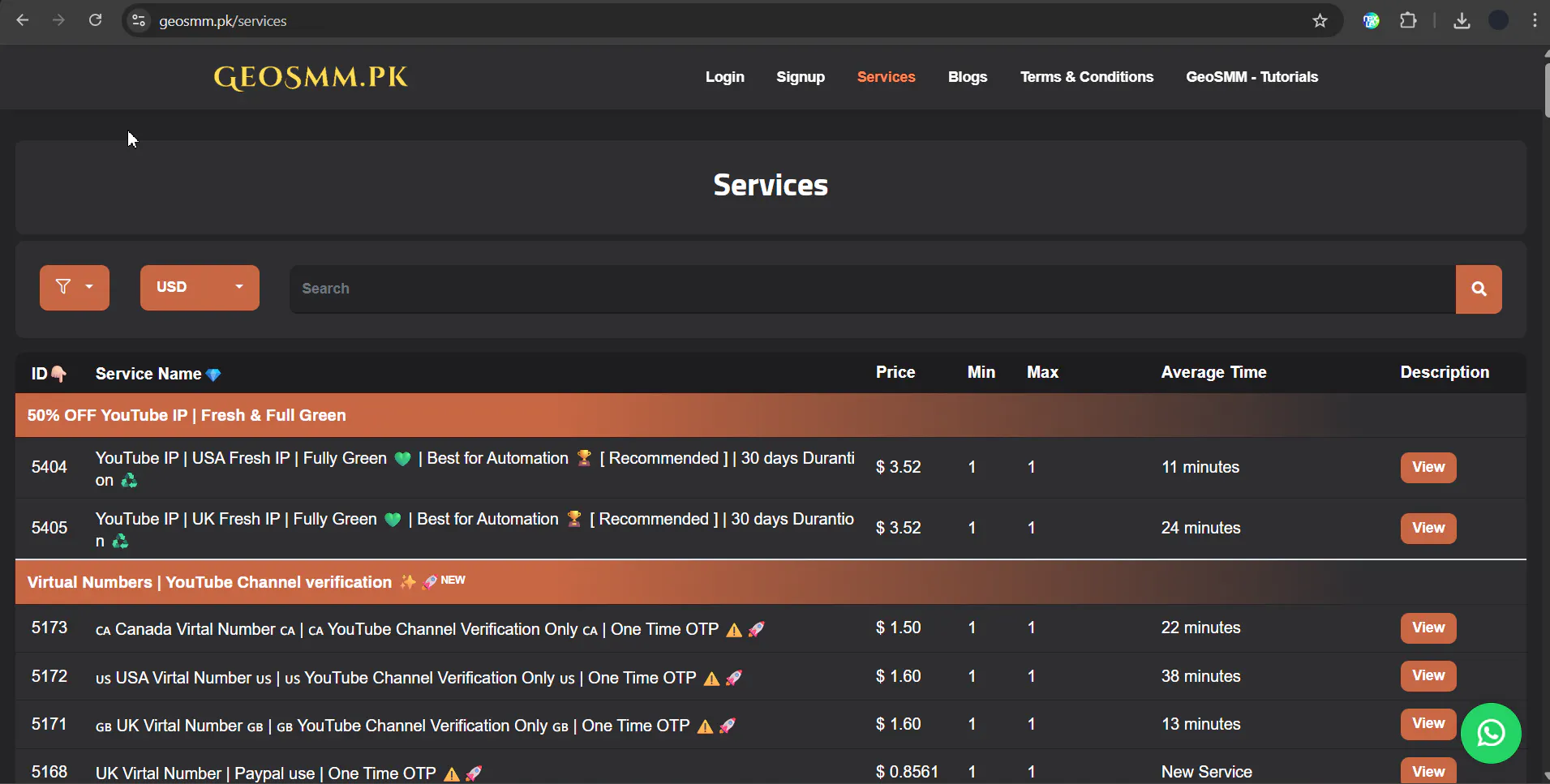Bookmark this page with the star
This screenshot has height=784, width=1550.
[1320, 21]
